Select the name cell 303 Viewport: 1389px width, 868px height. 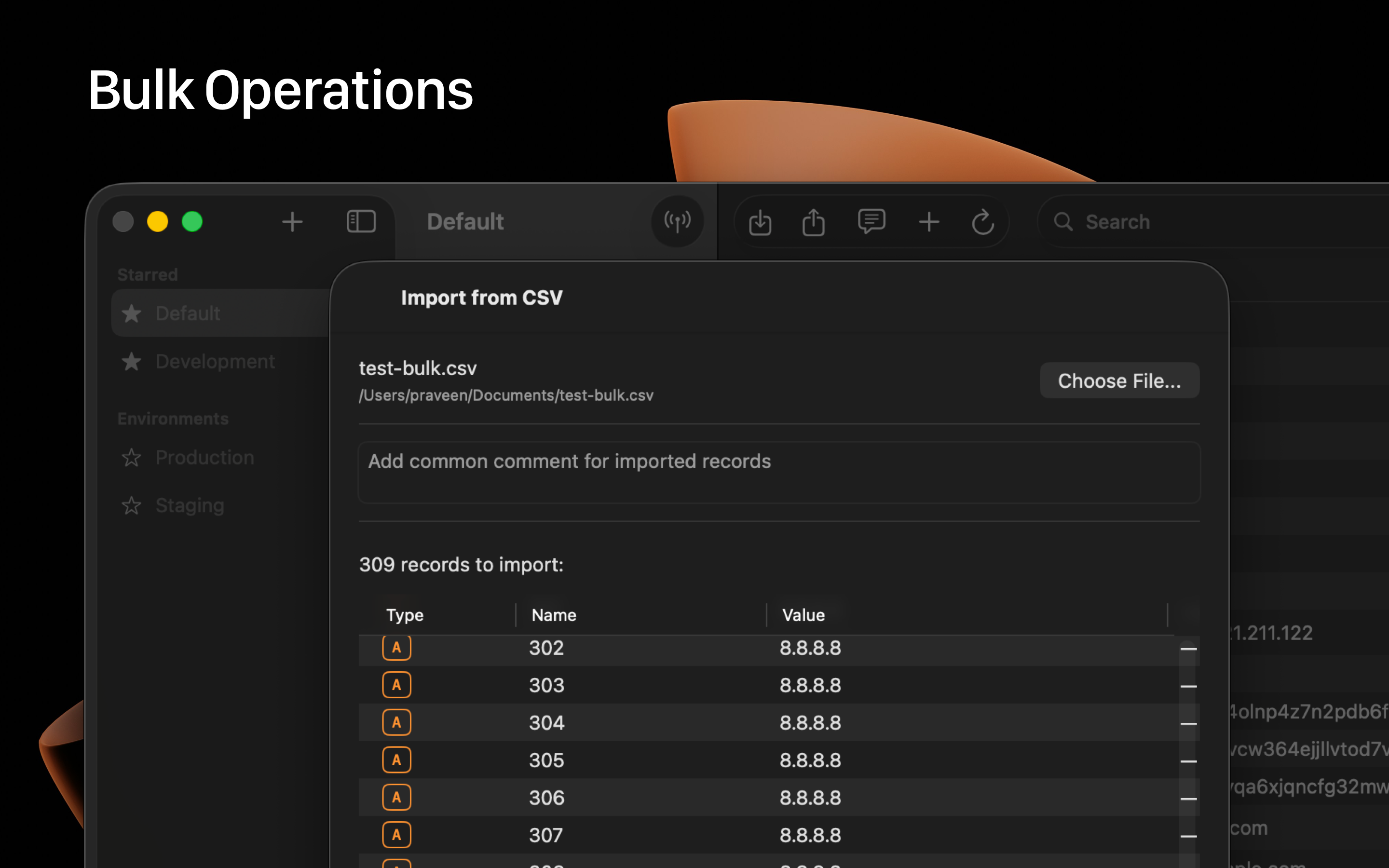(x=546, y=685)
